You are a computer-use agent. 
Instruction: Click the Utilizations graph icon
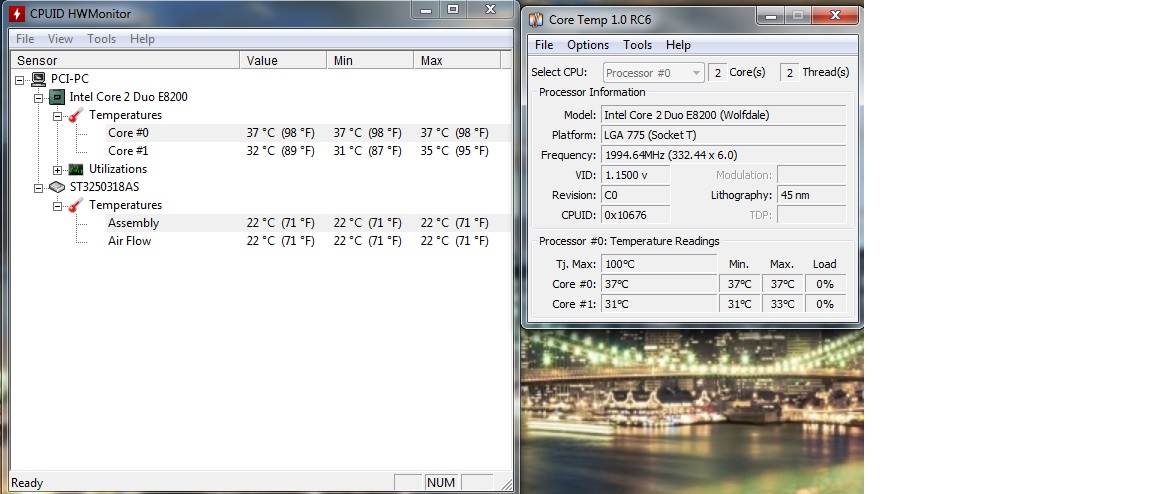click(x=76, y=169)
